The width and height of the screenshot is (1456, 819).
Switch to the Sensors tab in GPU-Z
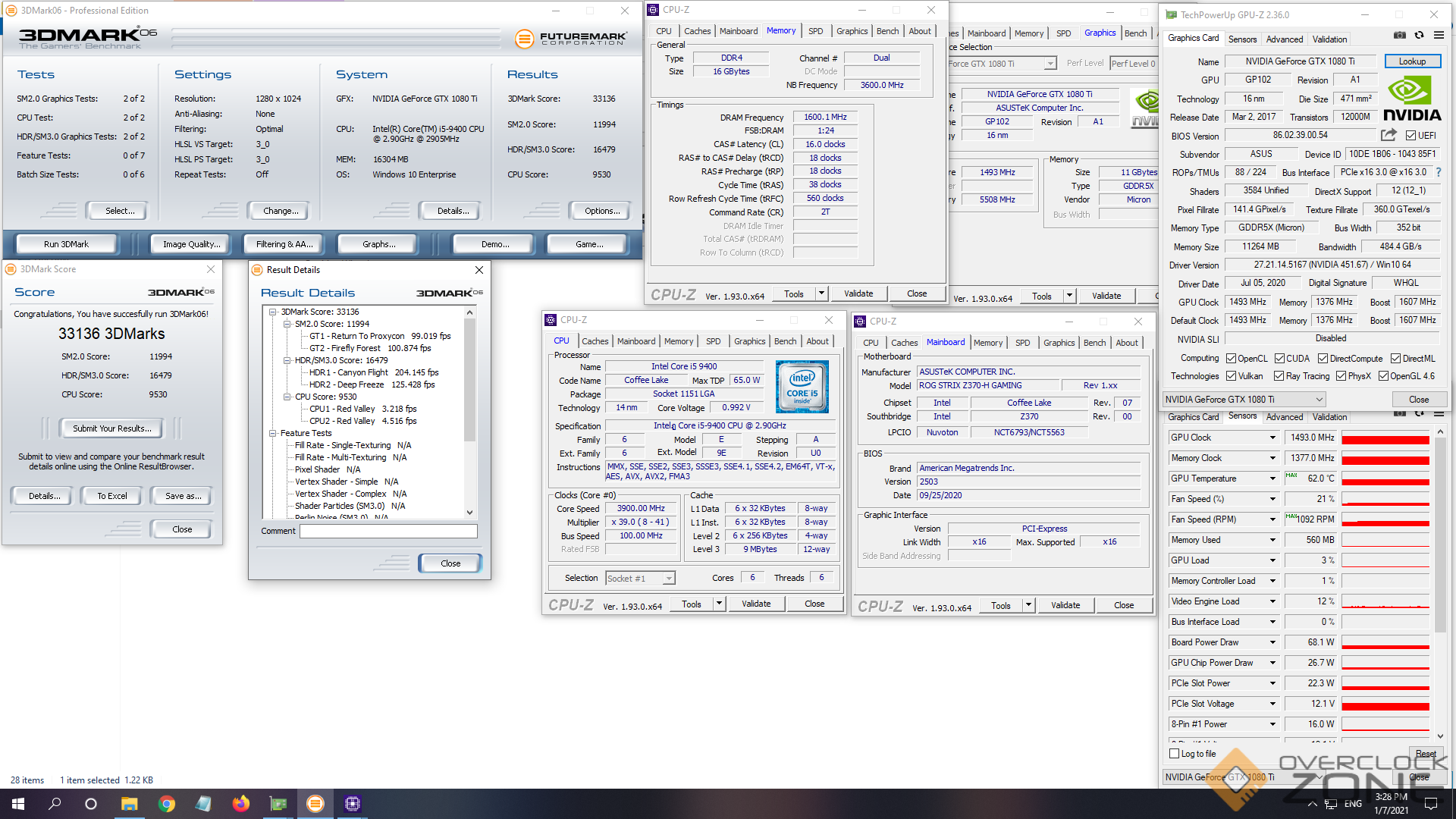click(x=1242, y=39)
